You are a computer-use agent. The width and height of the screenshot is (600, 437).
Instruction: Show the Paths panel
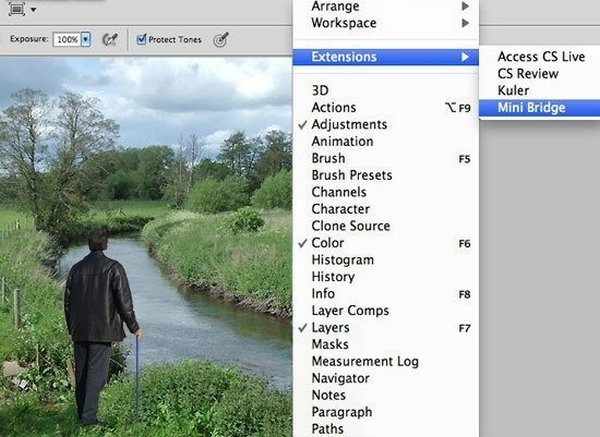(386, 429)
